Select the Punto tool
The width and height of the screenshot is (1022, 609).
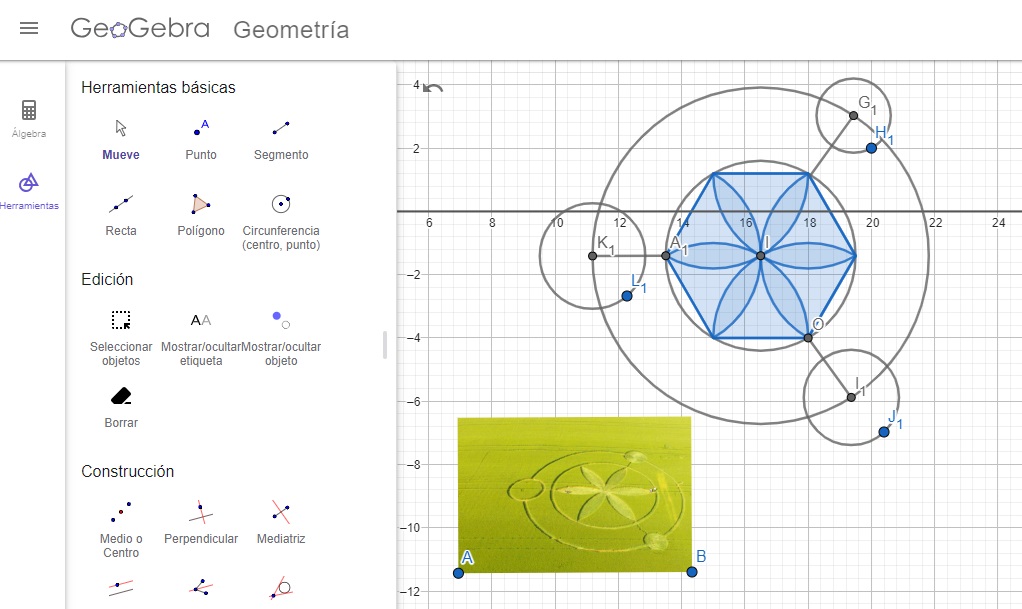(x=201, y=140)
